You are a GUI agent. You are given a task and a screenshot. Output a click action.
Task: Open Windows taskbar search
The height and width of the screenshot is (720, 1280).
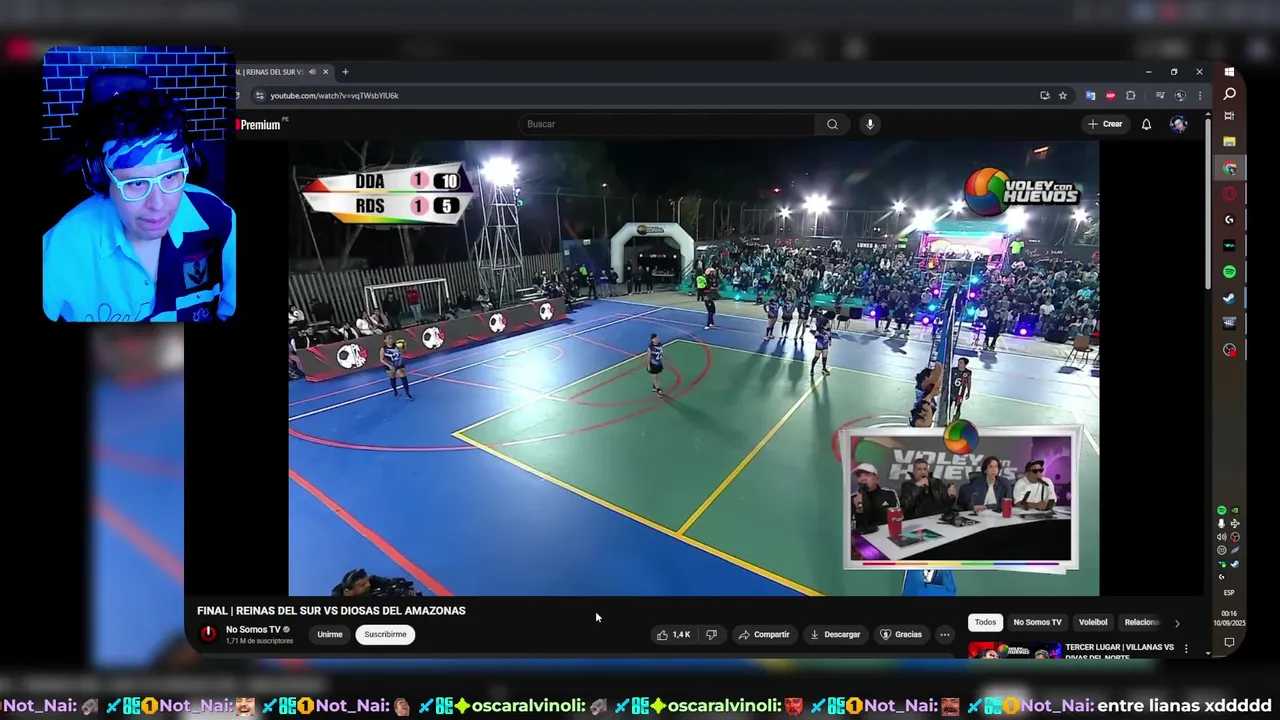point(1229,94)
